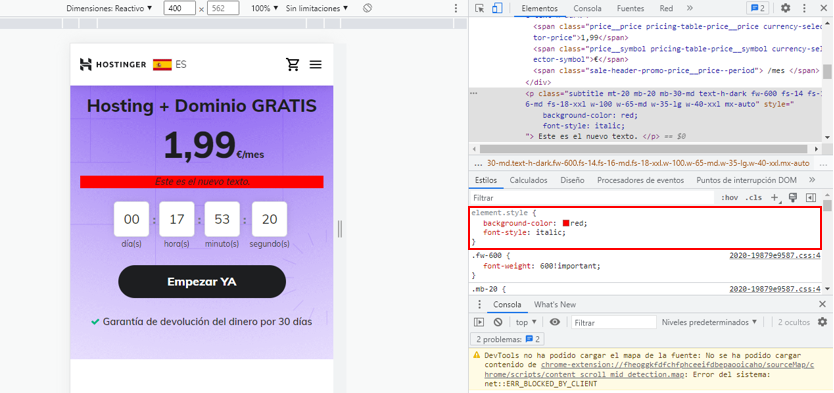Open the stylesheet link beside .fw-600
Screen dimensions: 834x393
click(x=776, y=255)
